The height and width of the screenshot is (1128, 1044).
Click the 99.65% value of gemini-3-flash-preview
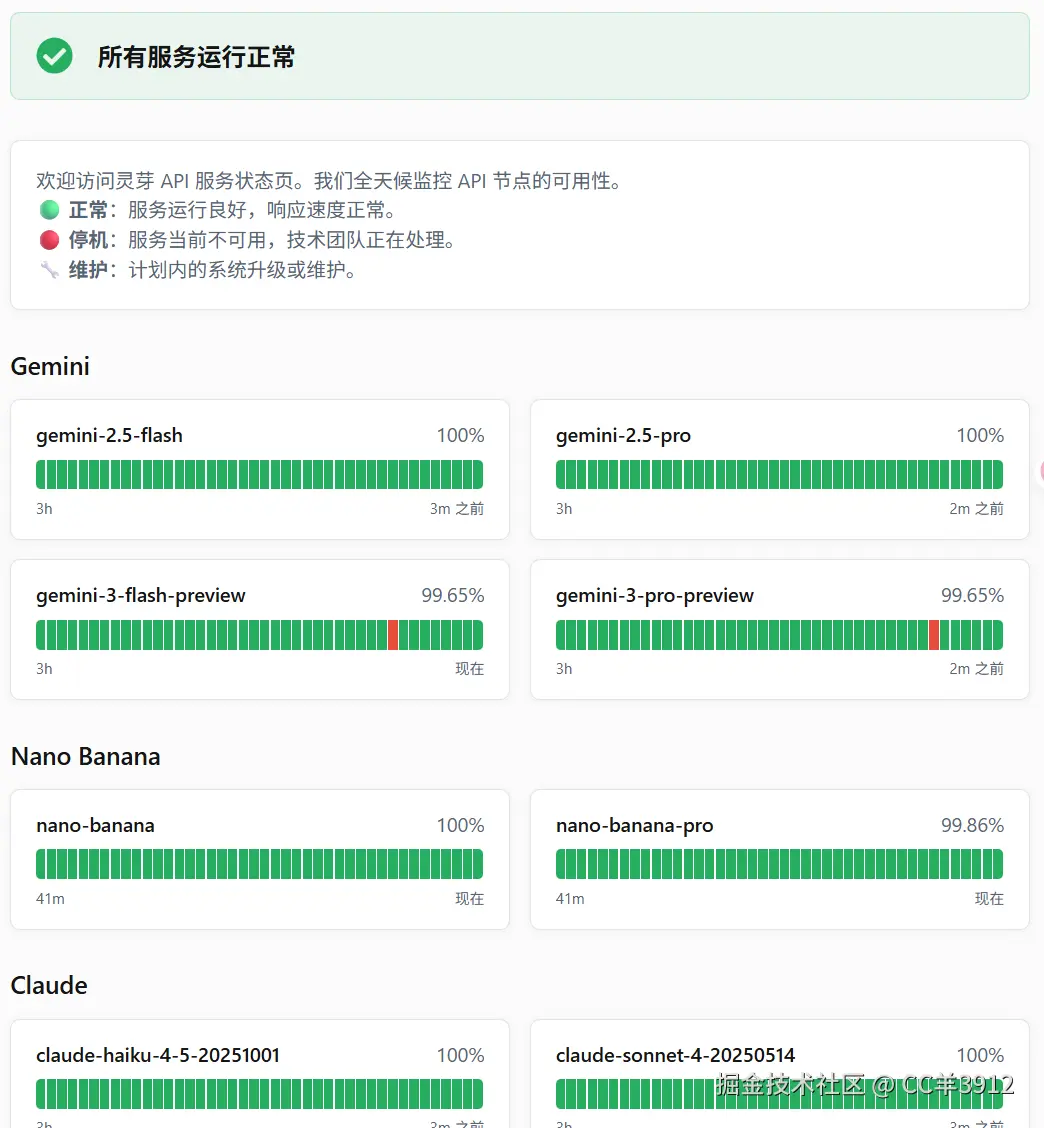click(453, 596)
